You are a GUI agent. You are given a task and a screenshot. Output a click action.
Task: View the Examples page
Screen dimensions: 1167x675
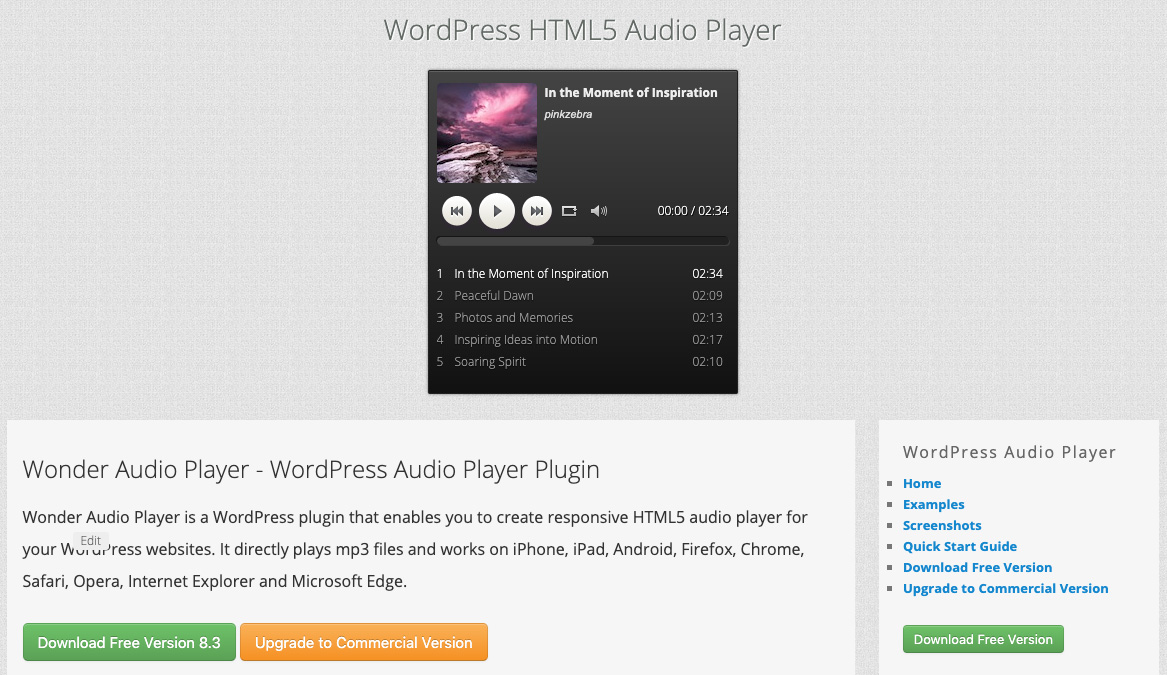coord(933,504)
